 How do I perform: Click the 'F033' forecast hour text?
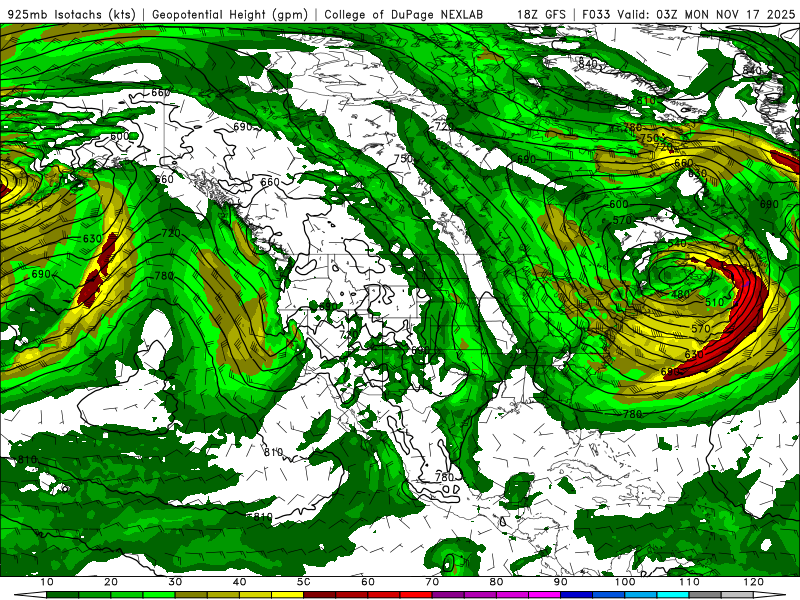coord(596,14)
